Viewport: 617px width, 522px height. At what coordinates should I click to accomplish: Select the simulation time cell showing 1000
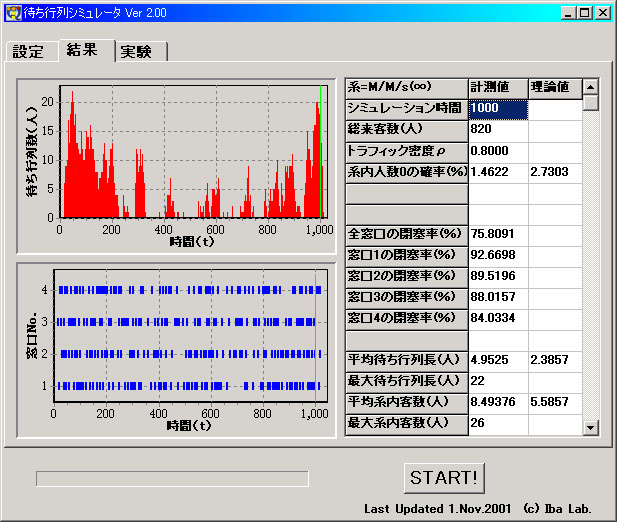497,108
